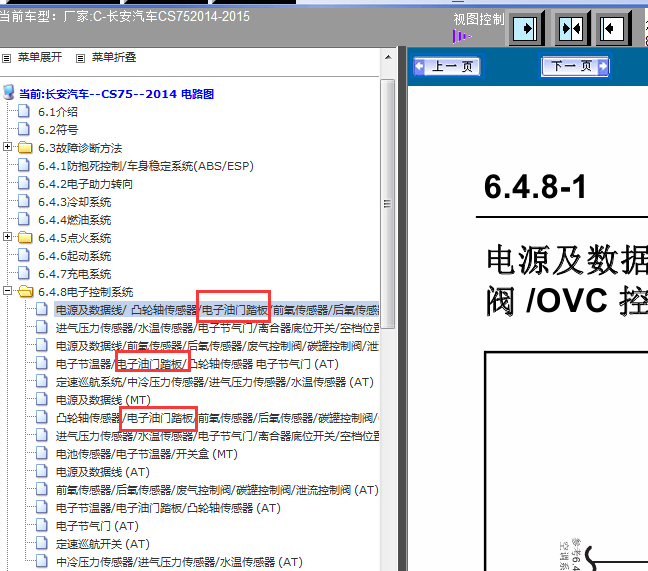Click the 6.4.8-1 page heading
The image size is (648, 571).
[535, 187]
